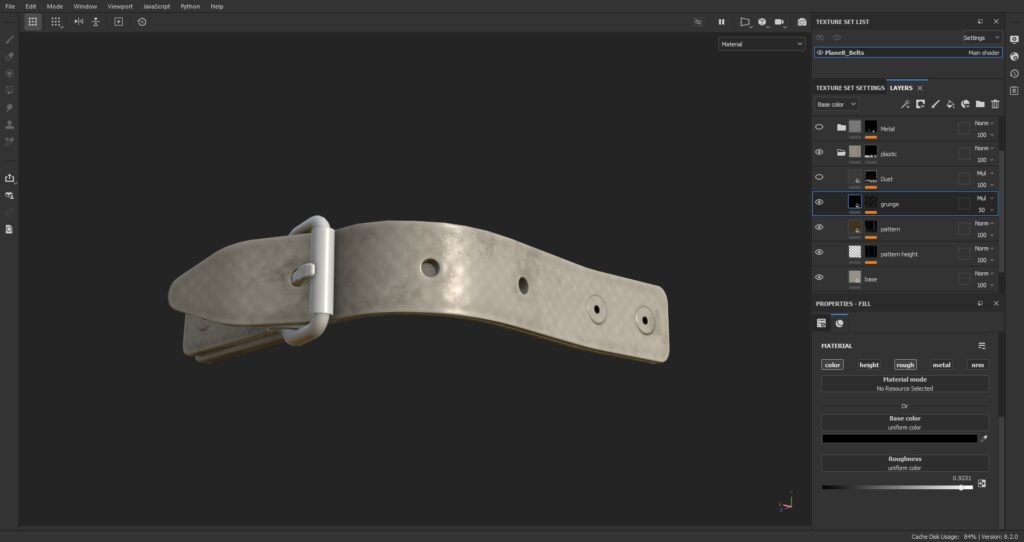Screen dimensions: 1024x542
Task: Toggle horizontal symmetry mirror icon
Action: coord(79,22)
